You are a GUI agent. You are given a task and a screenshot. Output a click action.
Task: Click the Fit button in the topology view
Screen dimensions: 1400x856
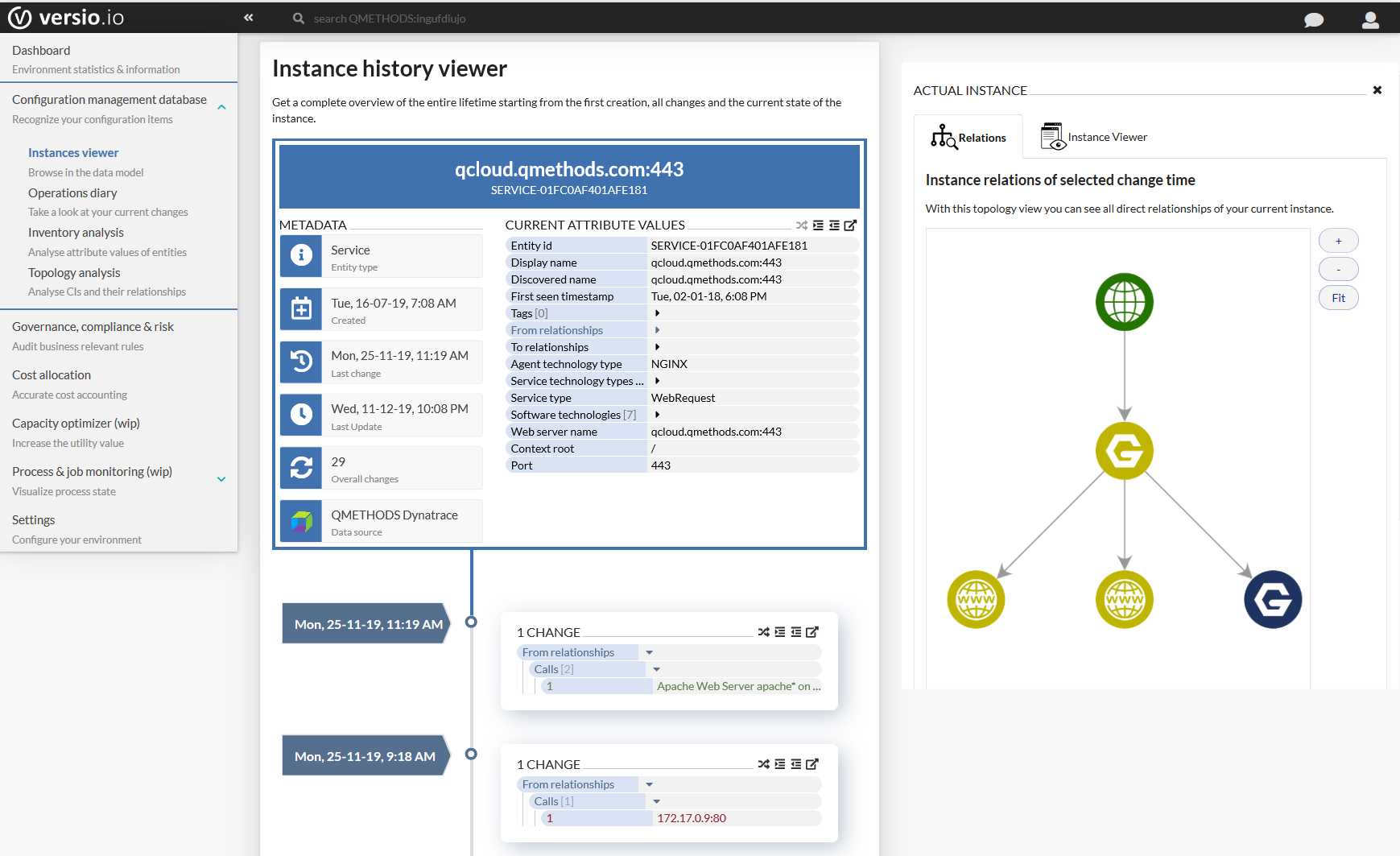click(1338, 297)
